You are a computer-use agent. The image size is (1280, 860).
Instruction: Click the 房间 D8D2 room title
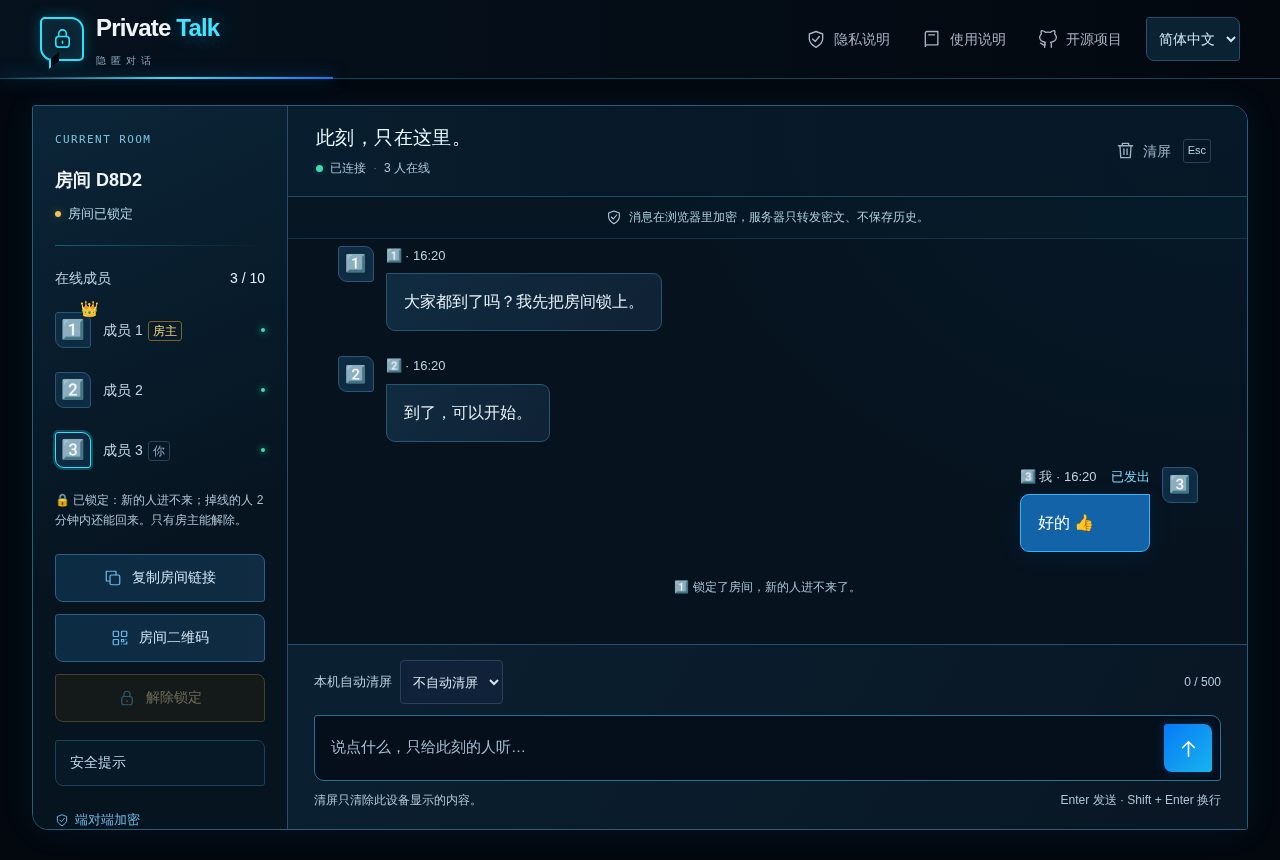(x=98, y=180)
